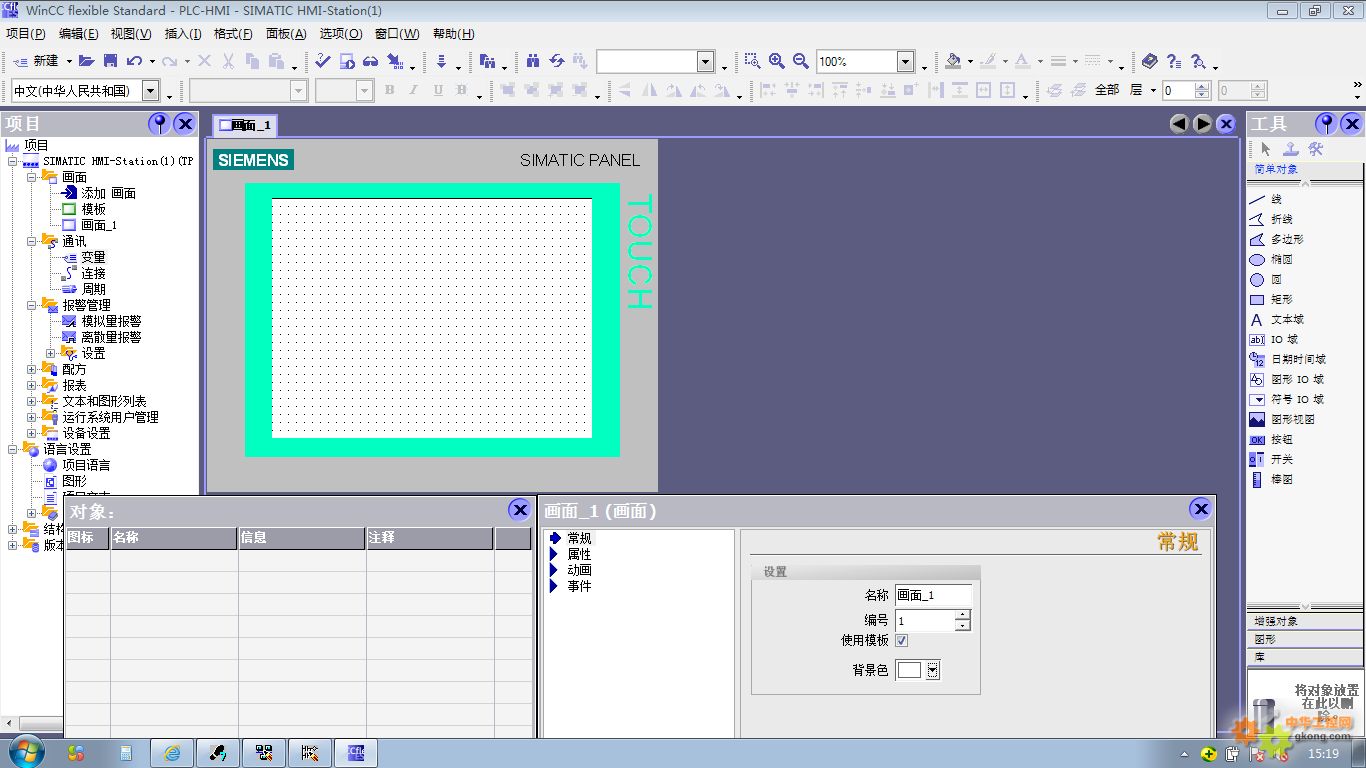
Task: Open the 编辑(E) menu
Action: (78, 33)
